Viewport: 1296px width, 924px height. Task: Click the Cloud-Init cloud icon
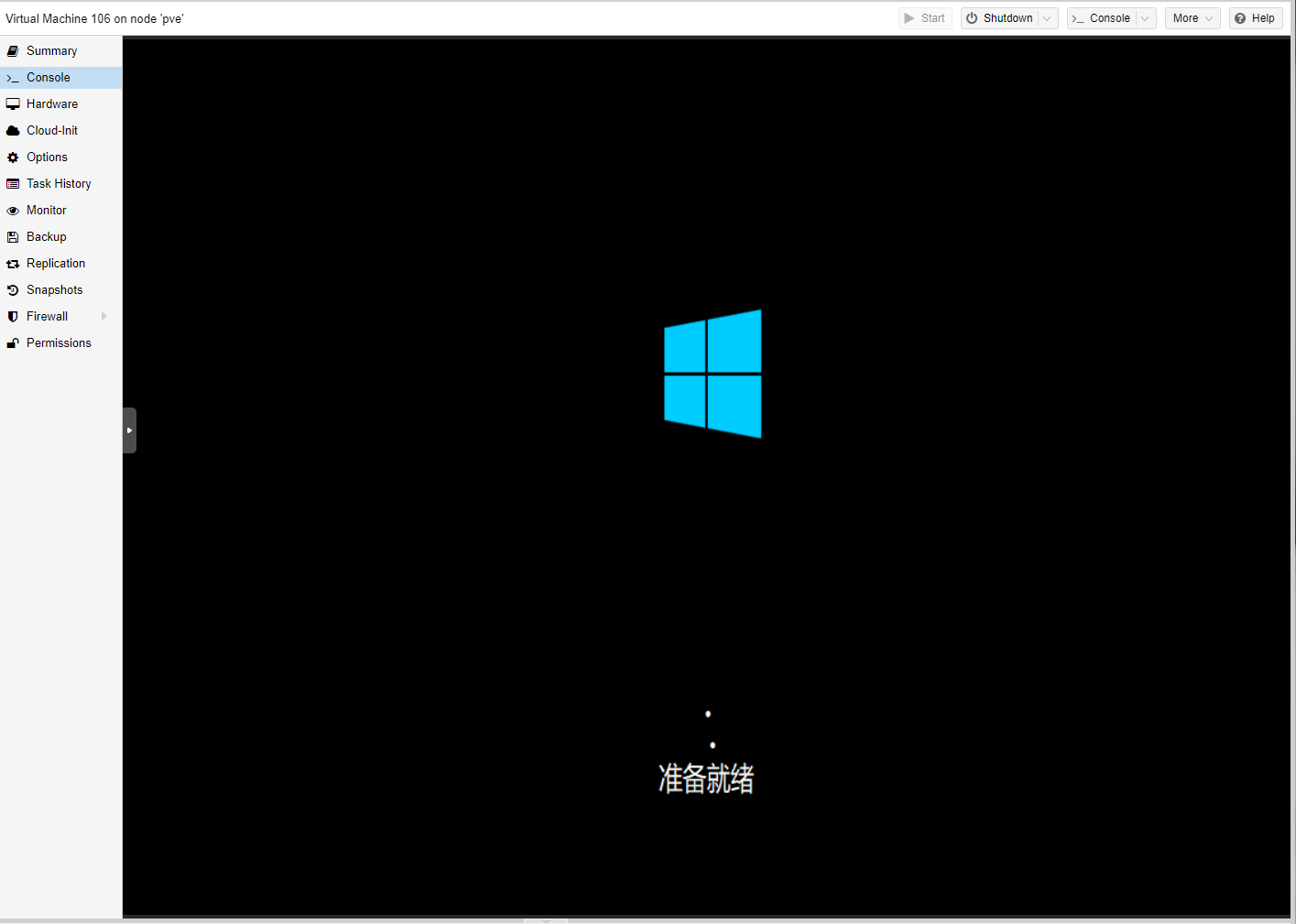(13, 131)
